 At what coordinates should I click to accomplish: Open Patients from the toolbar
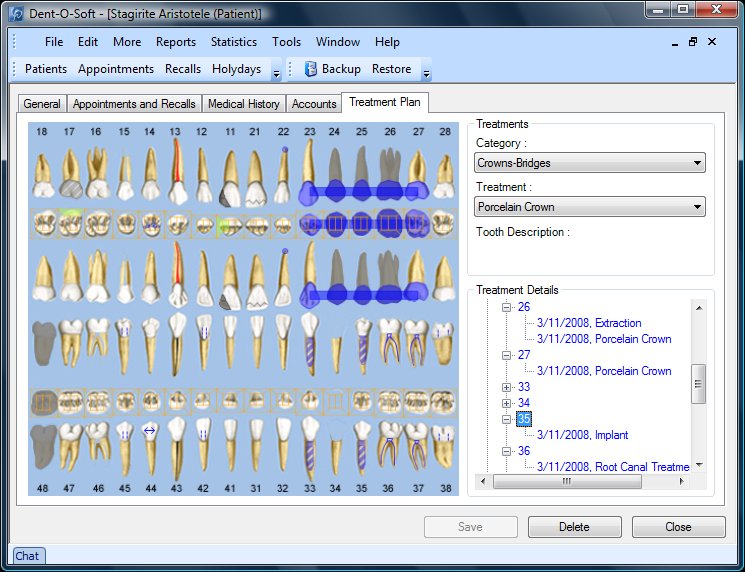(46, 69)
